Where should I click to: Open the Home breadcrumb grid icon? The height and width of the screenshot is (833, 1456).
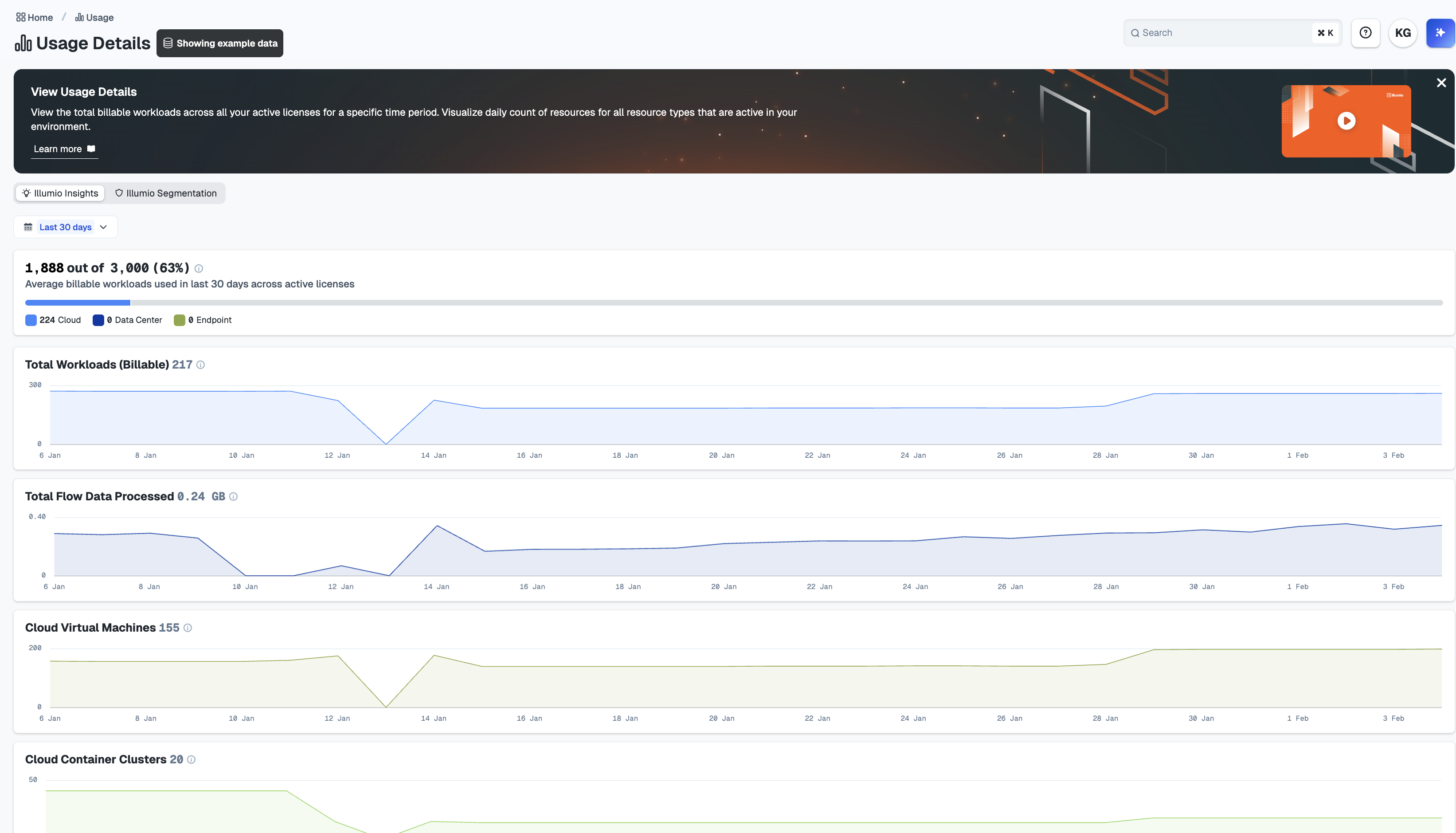20,17
